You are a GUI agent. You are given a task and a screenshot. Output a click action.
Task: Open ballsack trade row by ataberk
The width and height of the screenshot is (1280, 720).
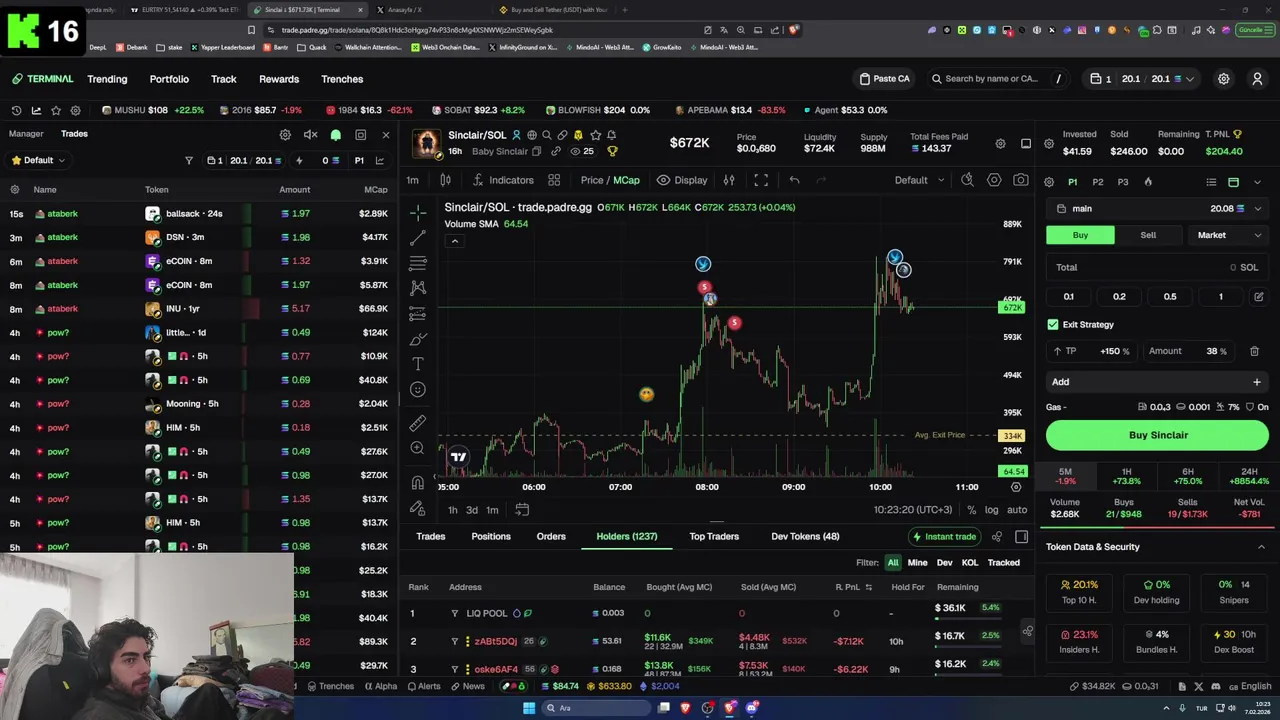click(x=199, y=214)
